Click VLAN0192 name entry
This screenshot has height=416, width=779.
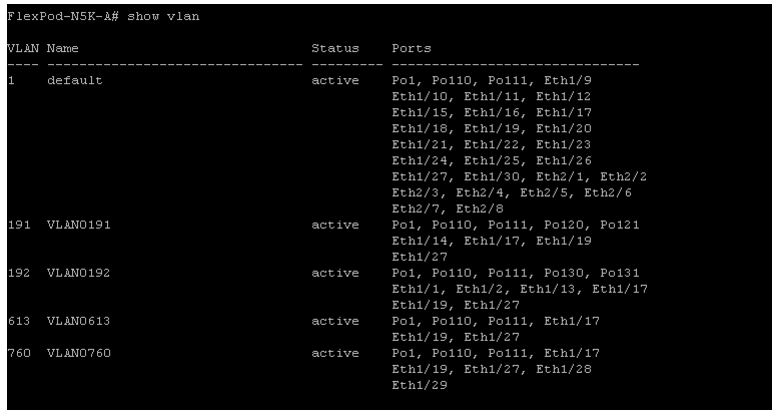[x=78, y=273]
